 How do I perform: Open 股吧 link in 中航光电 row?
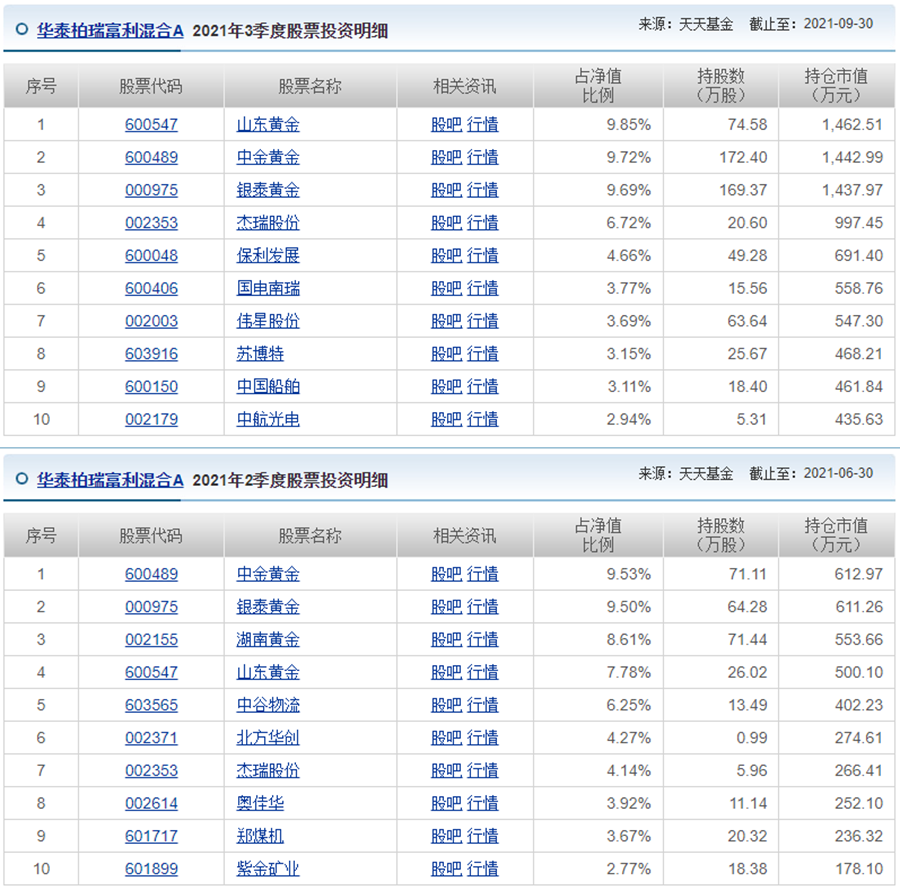[447, 419]
